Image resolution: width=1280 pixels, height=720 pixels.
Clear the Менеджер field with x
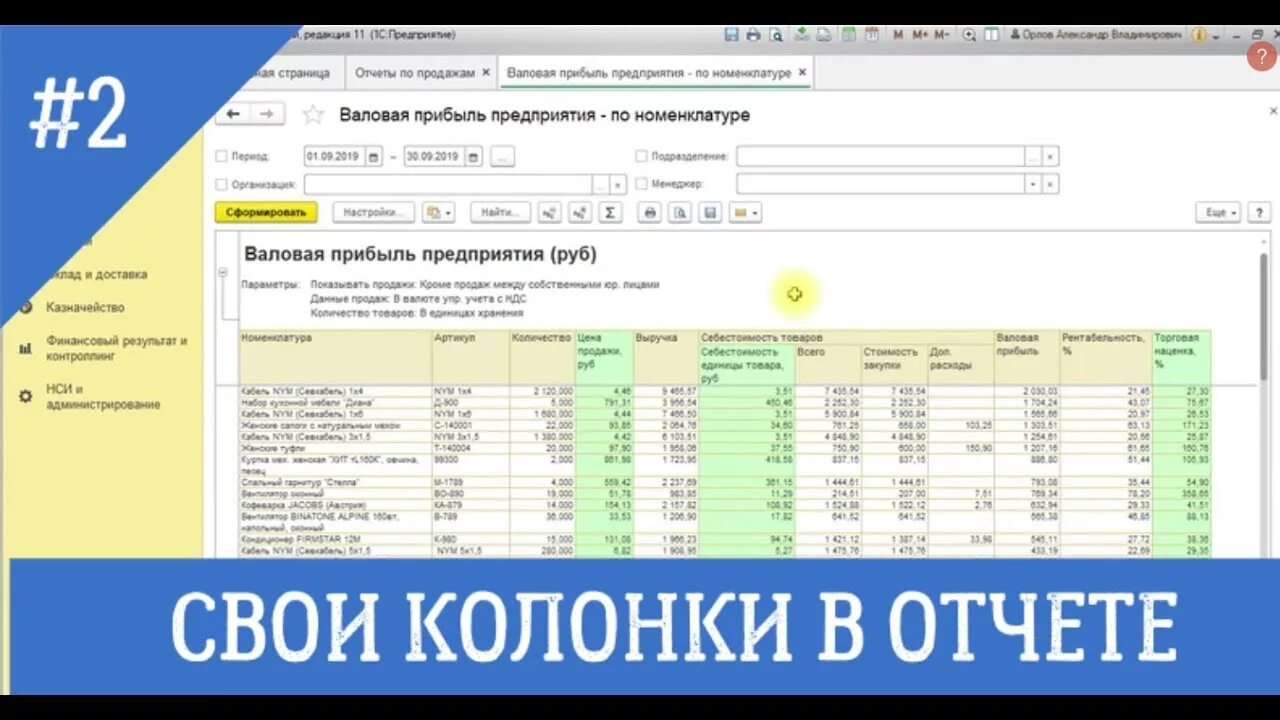tap(1050, 184)
